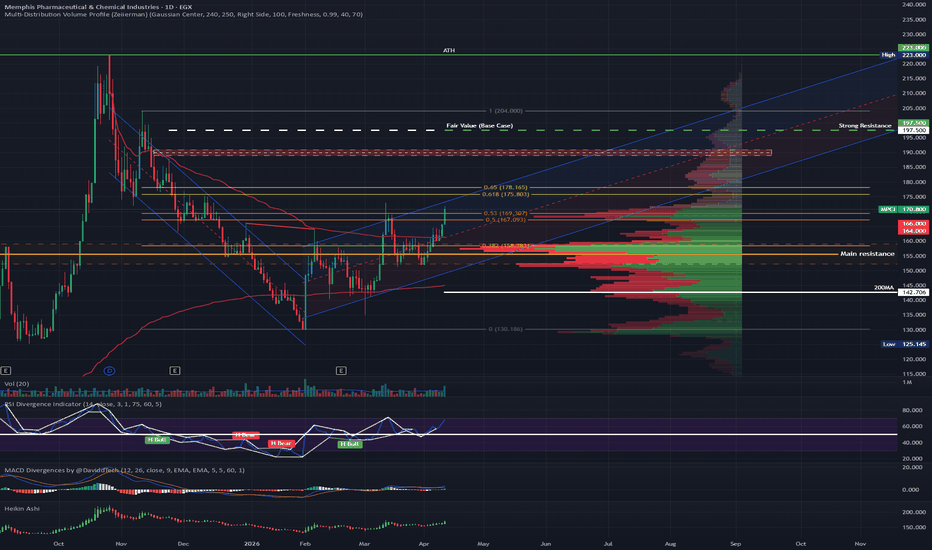
Task: Click the MPCI 170.800 price tag
Action: (903, 209)
